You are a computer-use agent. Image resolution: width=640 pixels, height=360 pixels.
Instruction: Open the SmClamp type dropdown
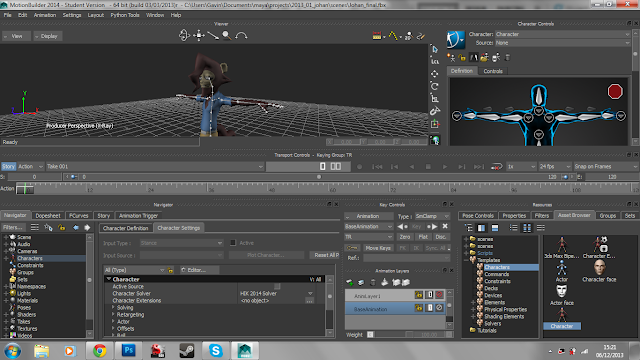coord(432,216)
